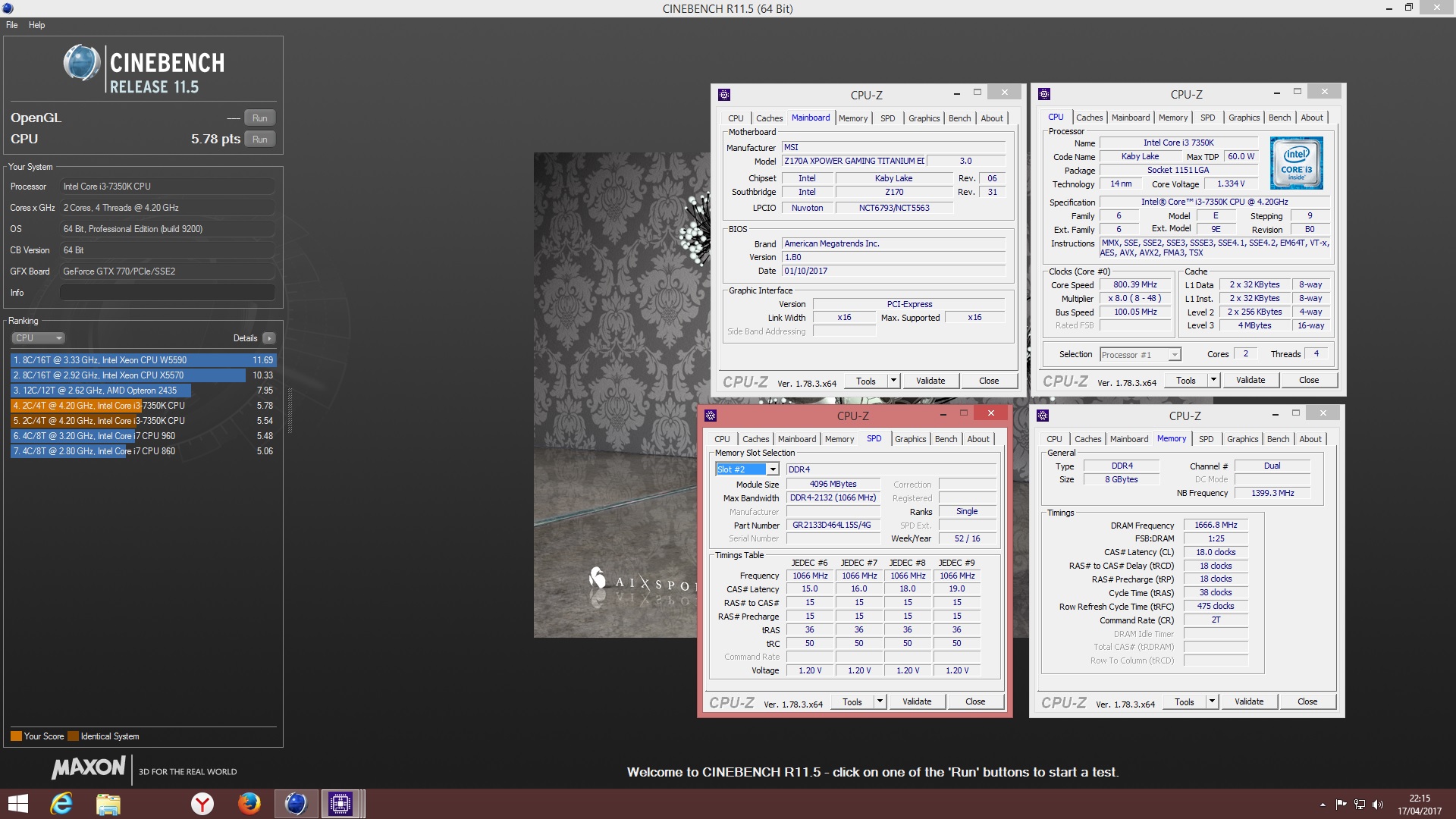Click the Cinebench logo sphere
1456x819 pixels.
82,63
